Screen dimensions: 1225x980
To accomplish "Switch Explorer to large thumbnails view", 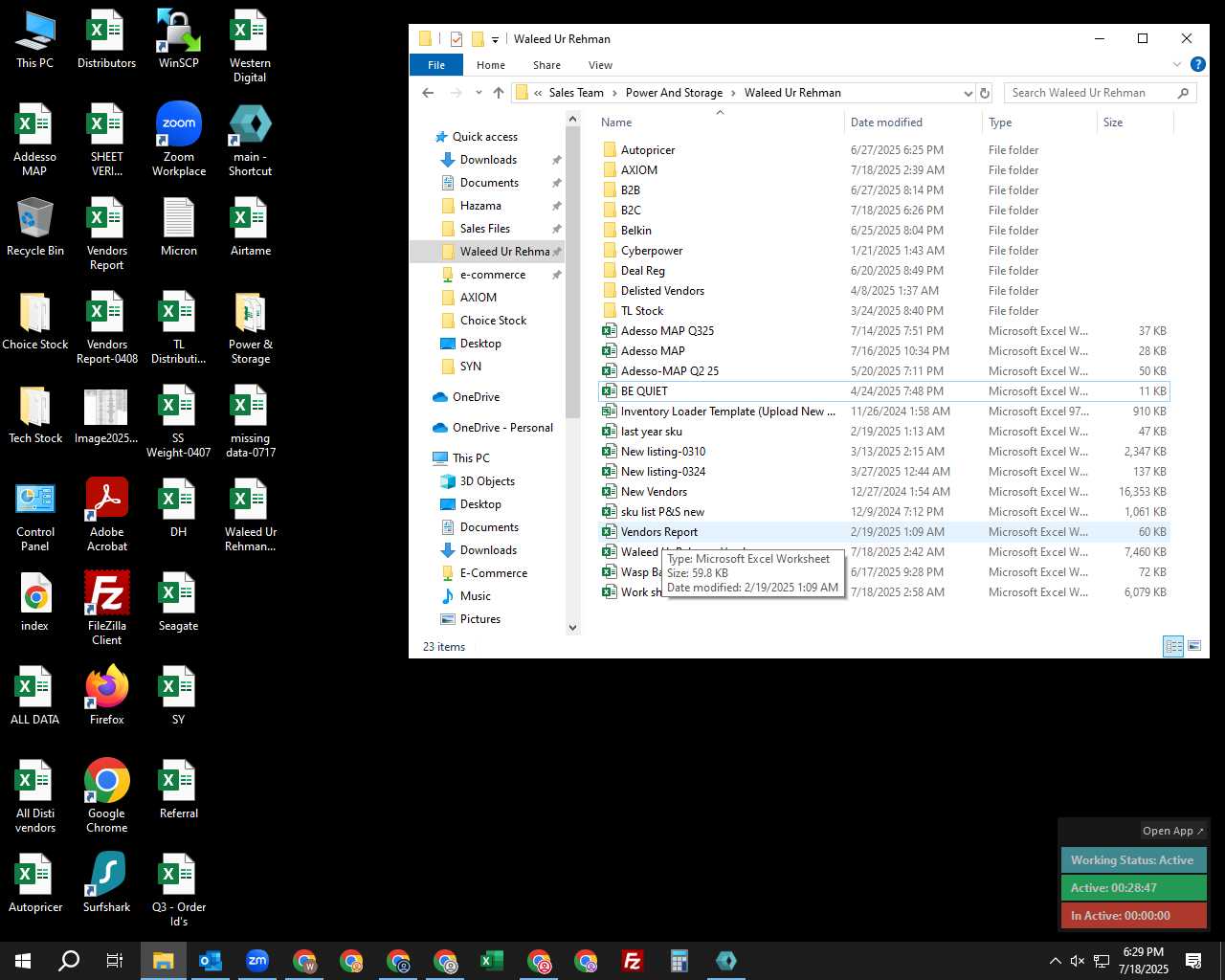I will coord(1194,646).
